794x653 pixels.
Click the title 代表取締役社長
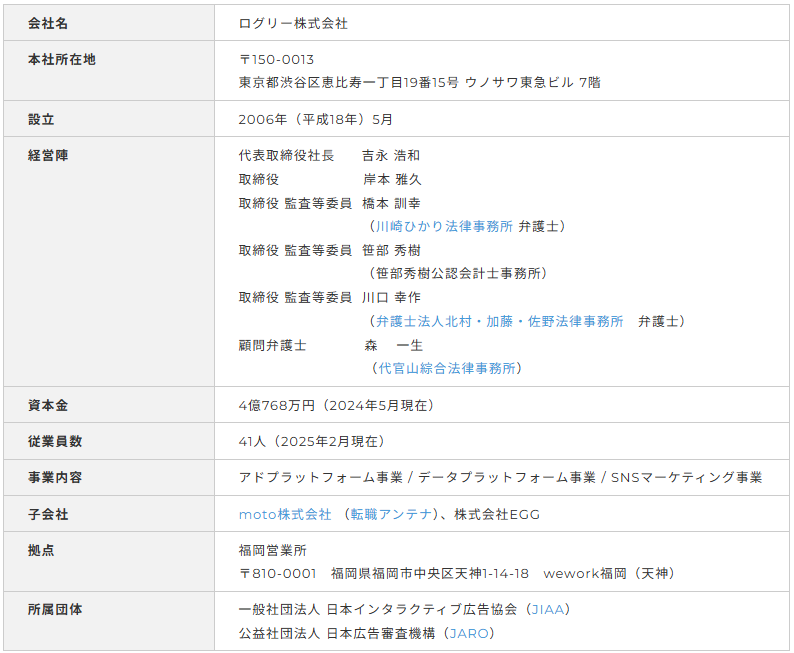286,155
